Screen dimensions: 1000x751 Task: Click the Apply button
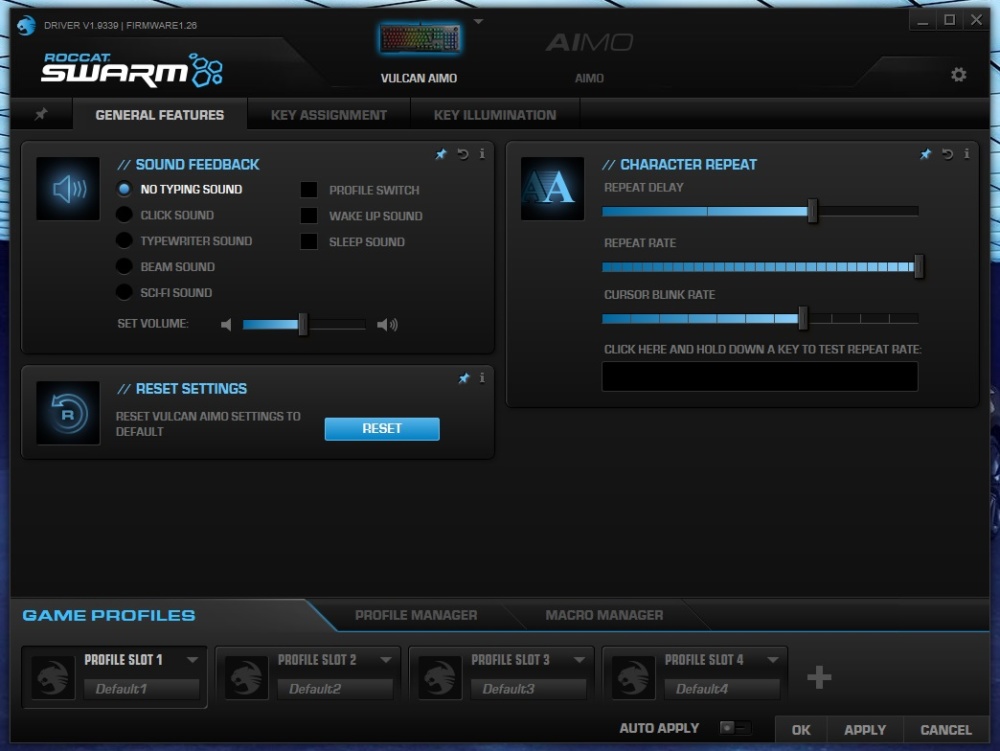click(865, 729)
